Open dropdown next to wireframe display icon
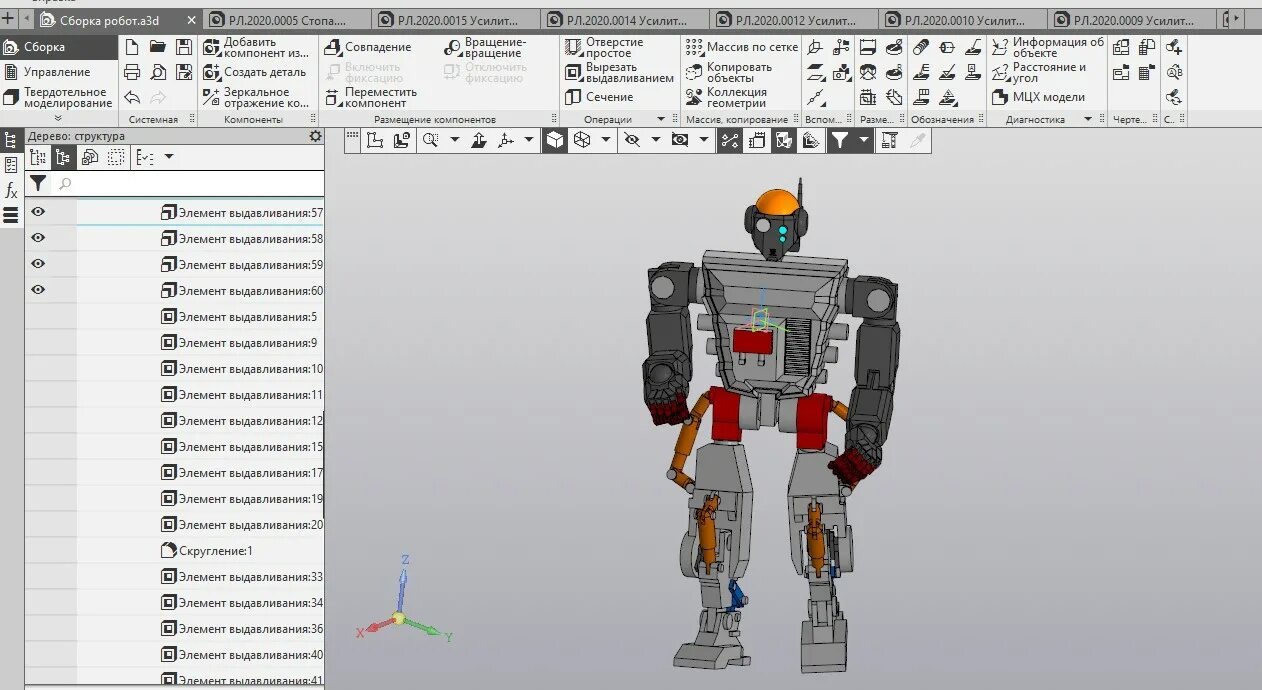This screenshot has height=690, width=1262. (x=605, y=141)
